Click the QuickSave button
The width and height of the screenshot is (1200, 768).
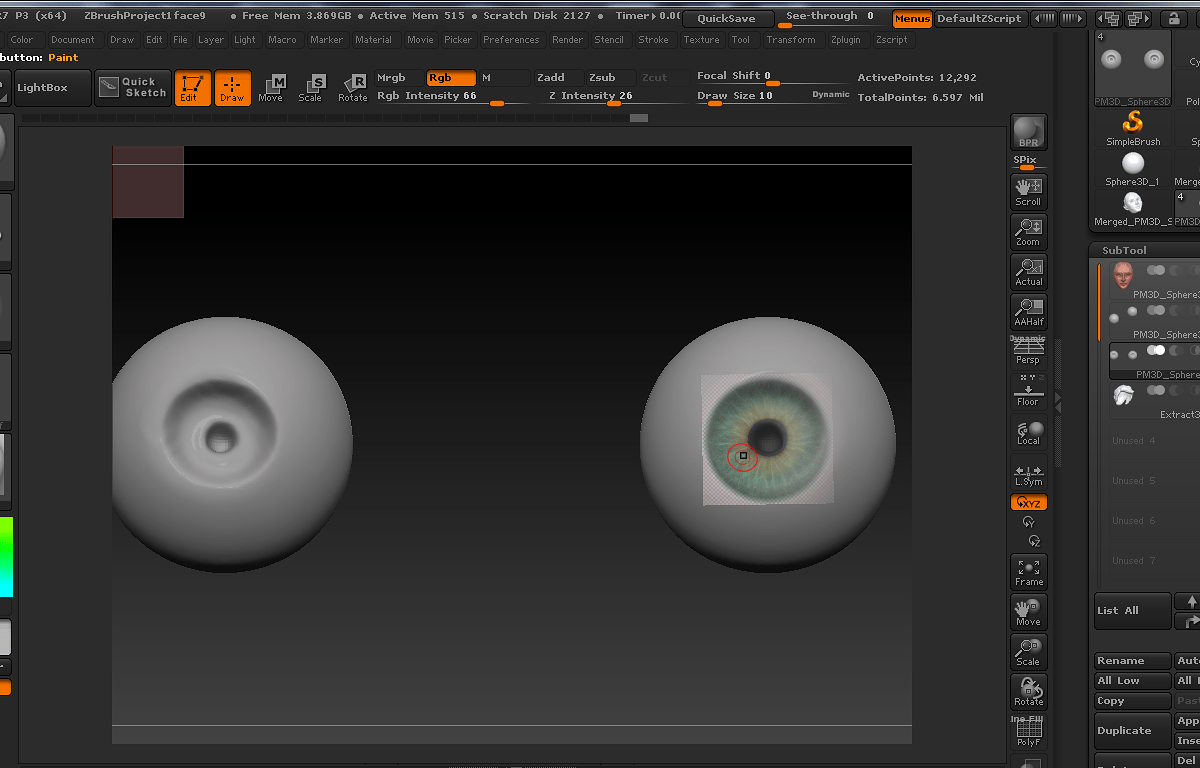pyautogui.click(x=727, y=19)
